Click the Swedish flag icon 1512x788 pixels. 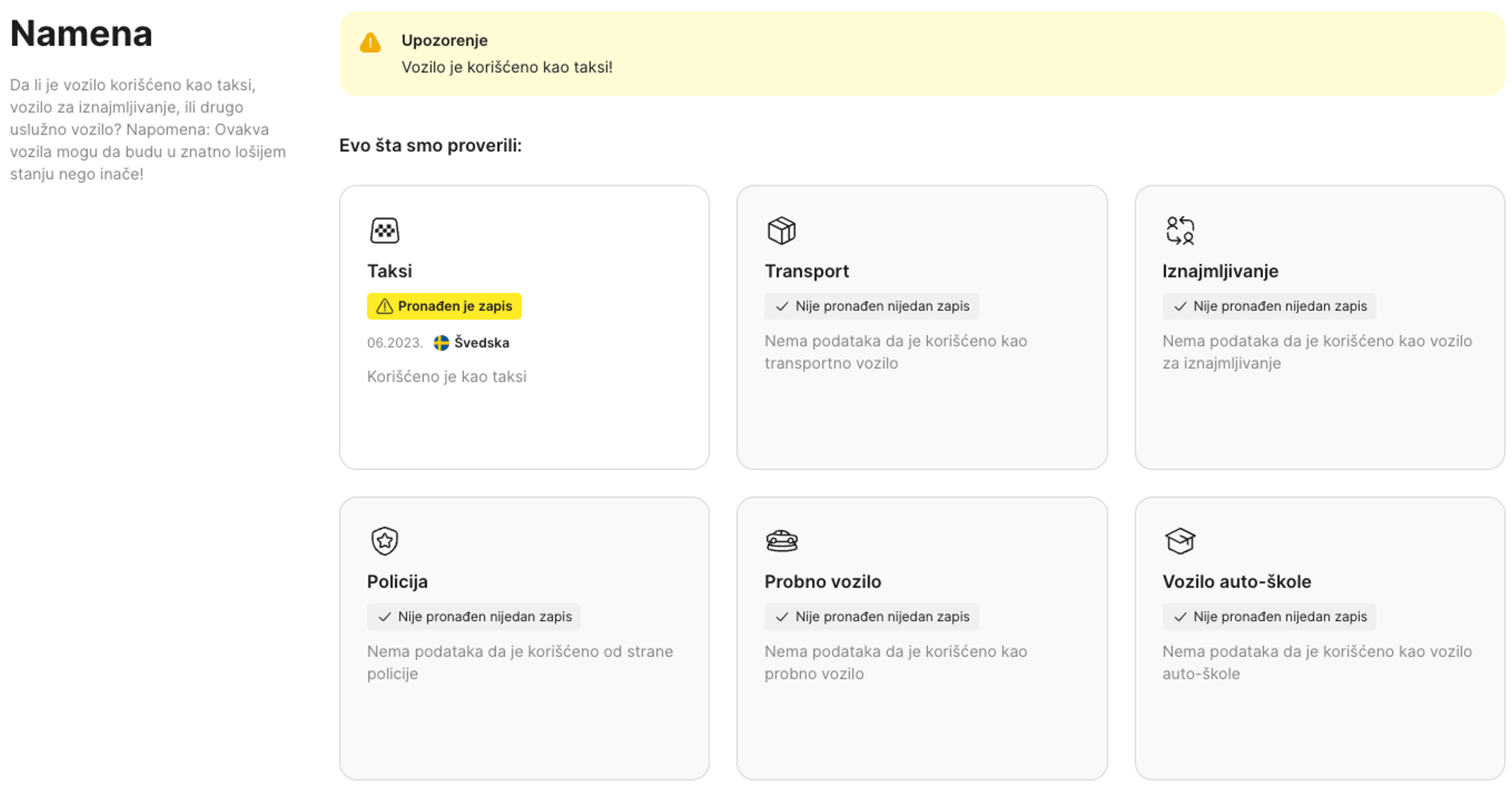pos(441,342)
